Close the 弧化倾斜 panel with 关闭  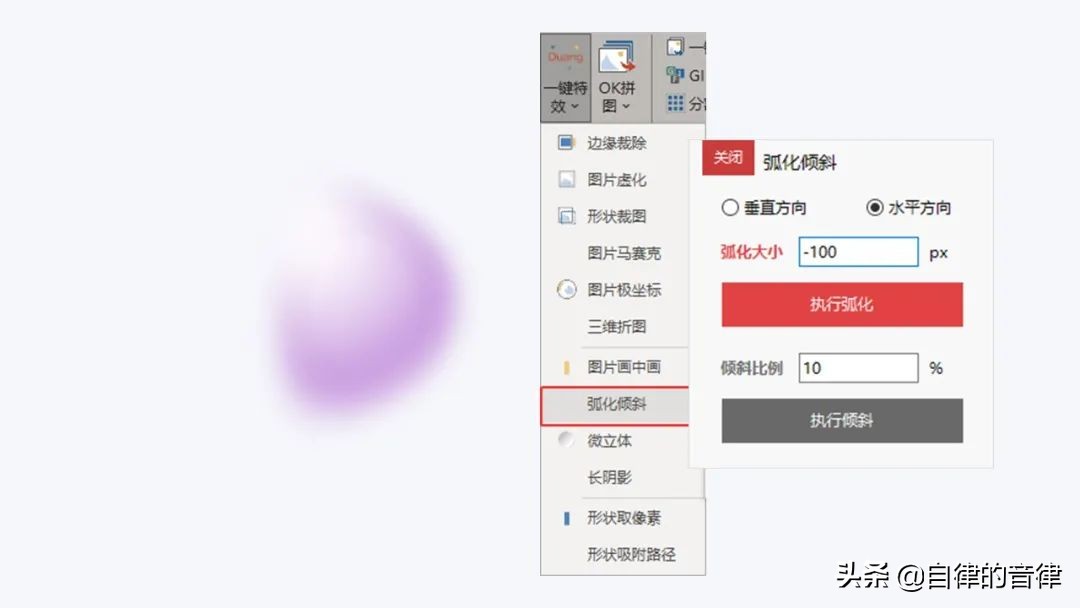pos(728,158)
